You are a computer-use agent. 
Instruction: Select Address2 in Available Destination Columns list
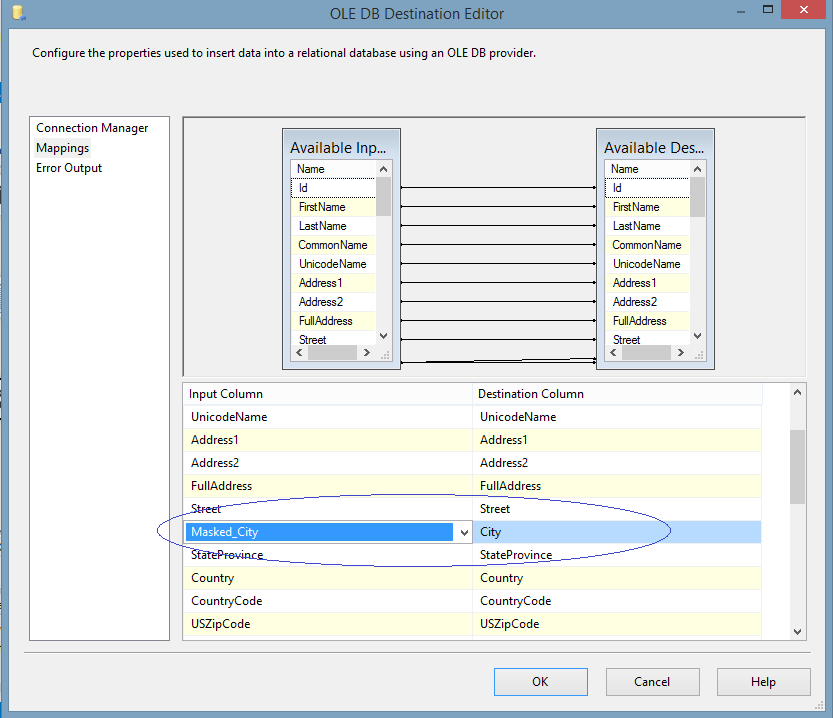click(648, 302)
